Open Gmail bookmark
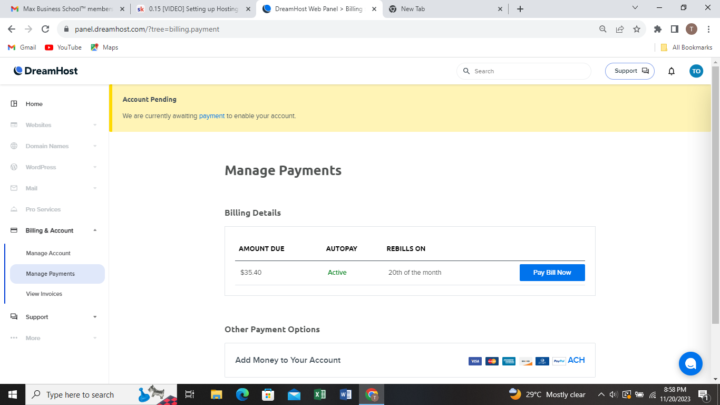This screenshot has width=720, height=405. pyautogui.click(x=22, y=47)
